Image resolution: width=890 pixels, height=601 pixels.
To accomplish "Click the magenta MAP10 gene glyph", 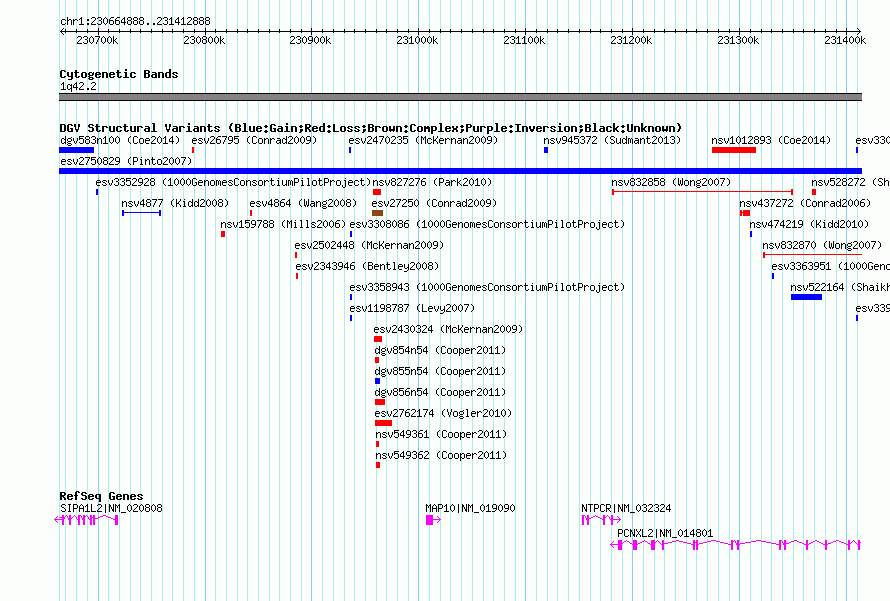I will 433,520.
